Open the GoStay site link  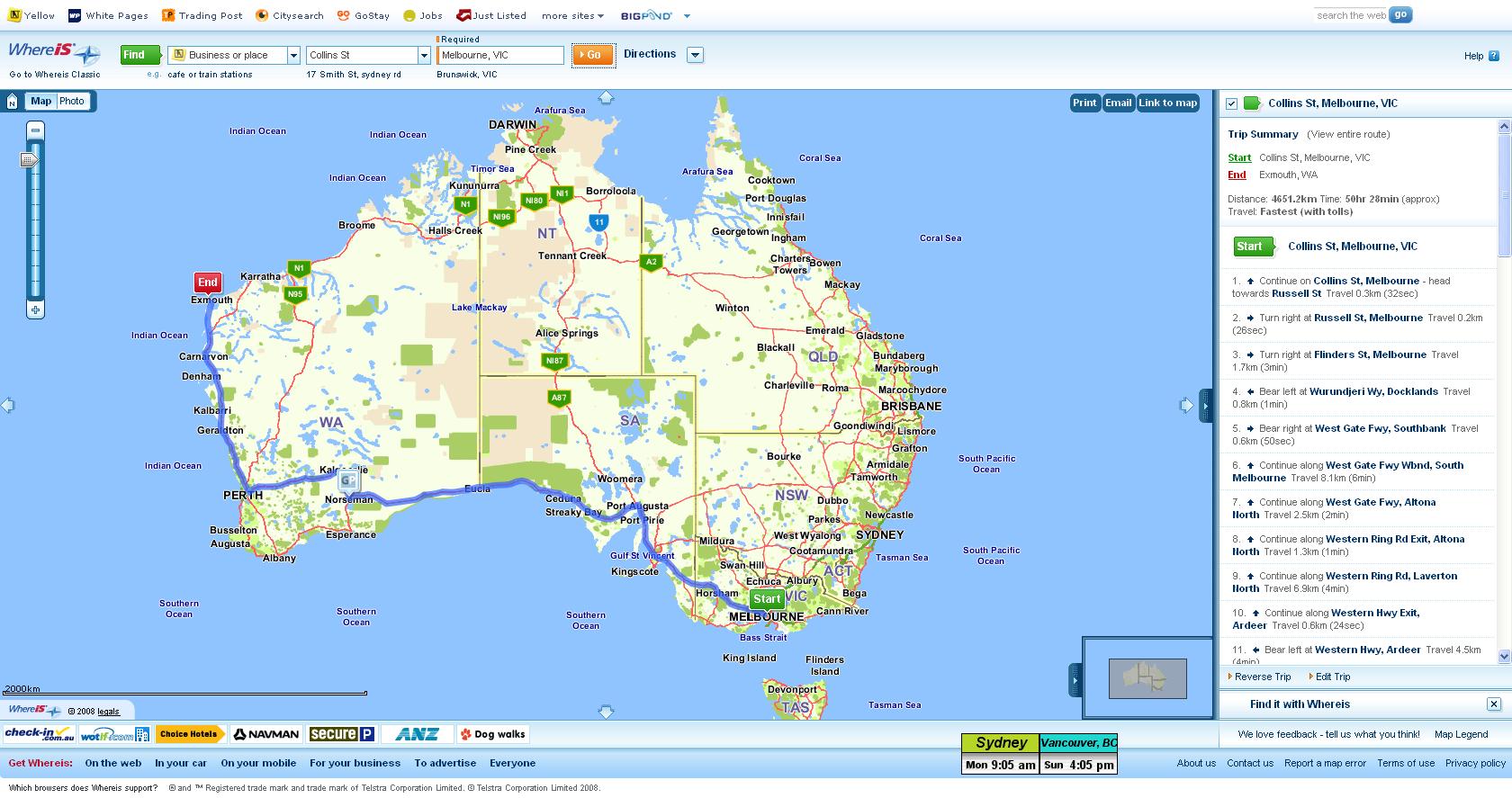(x=364, y=15)
